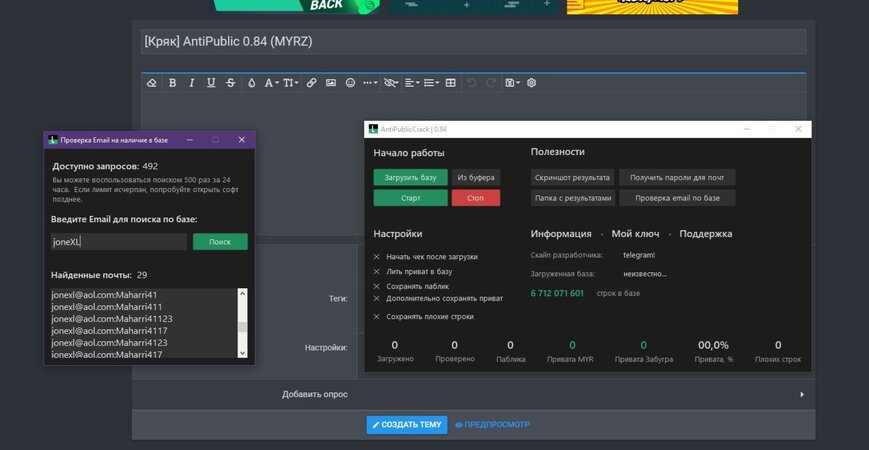
Task: Select result jonexl@aol.com:Maharri41123
Action: pyautogui.click(x=111, y=319)
